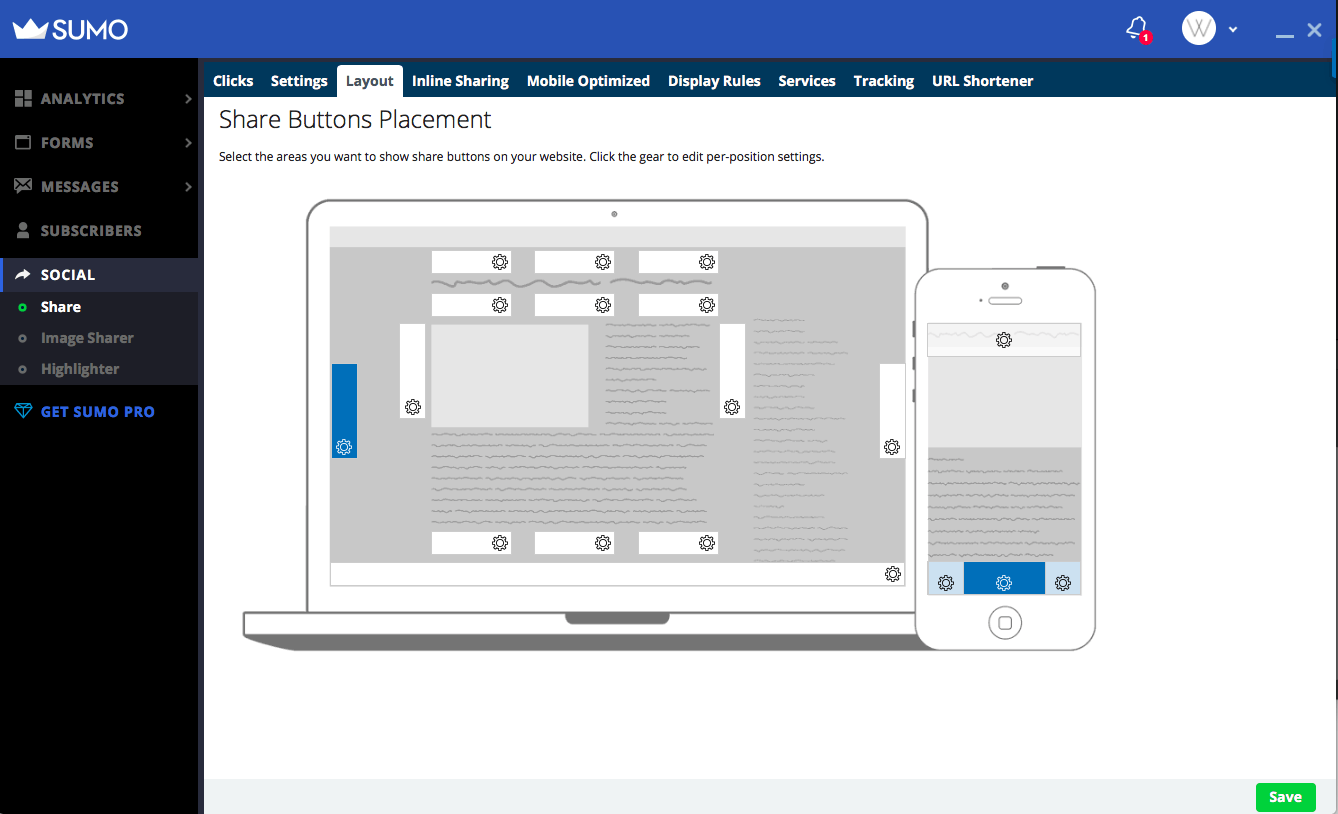Open gear for phone bottom center blue position
The width and height of the screenshot is (1338, 814).
pyautogui.click(x=1004, y=583)
